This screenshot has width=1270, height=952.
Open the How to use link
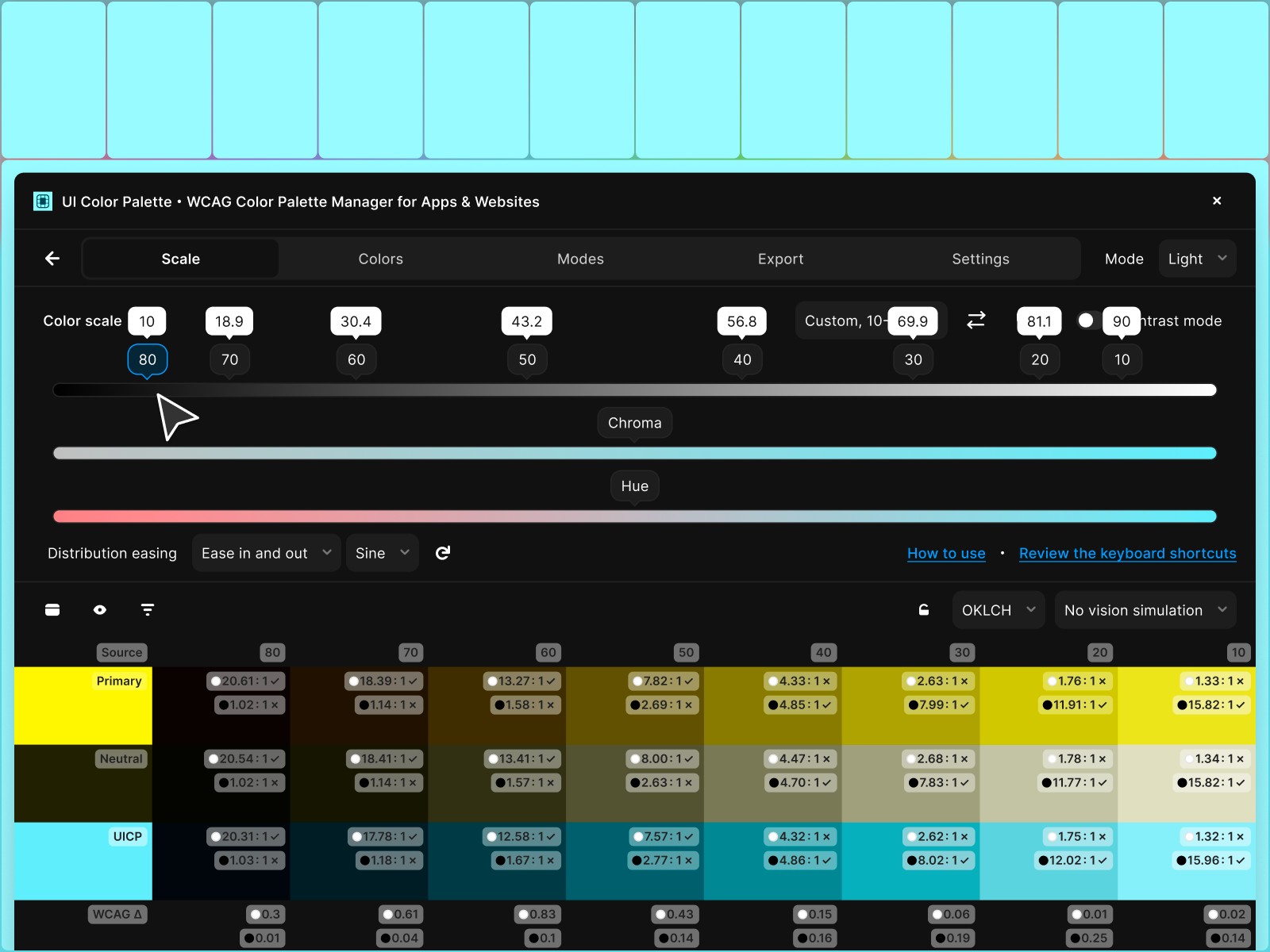point(946,553)
